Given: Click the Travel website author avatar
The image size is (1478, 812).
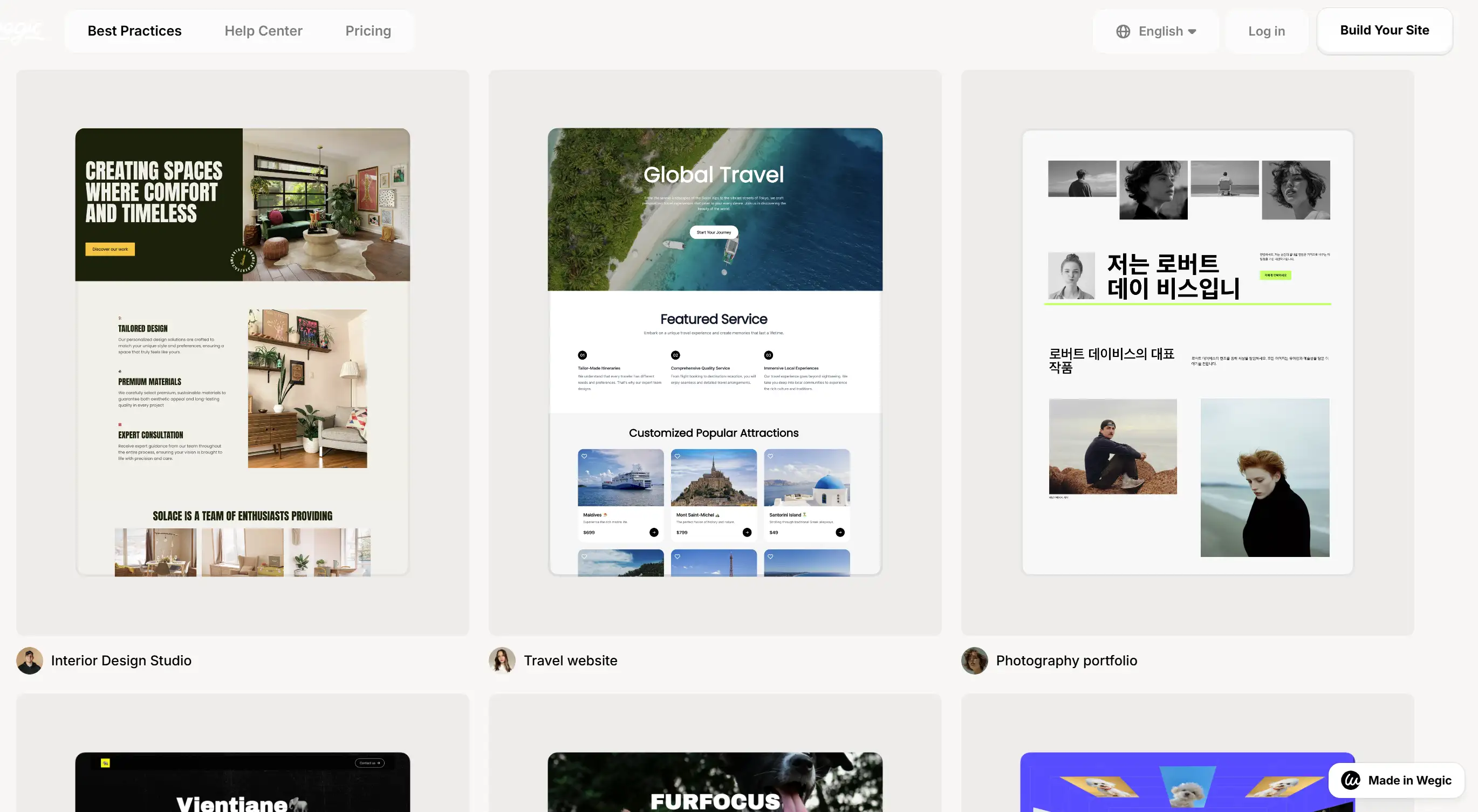Looking at the screenshot, I should [502, 660].
